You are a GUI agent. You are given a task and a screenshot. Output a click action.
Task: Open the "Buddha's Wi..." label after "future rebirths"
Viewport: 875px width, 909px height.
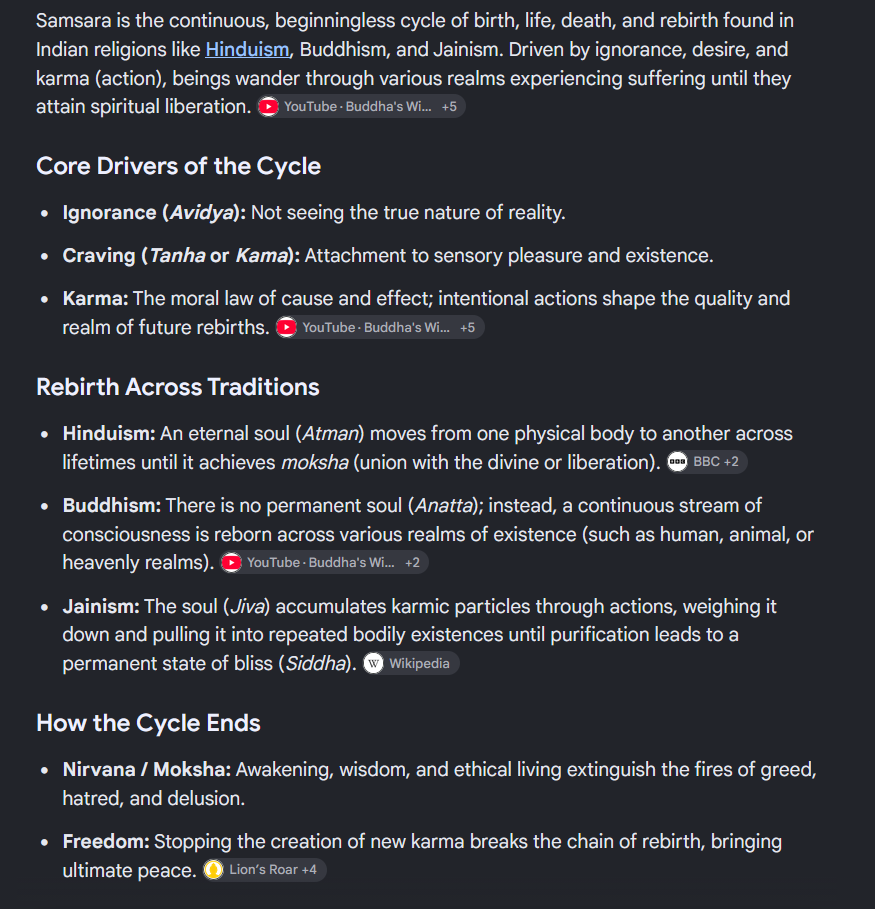click(406, 328)
